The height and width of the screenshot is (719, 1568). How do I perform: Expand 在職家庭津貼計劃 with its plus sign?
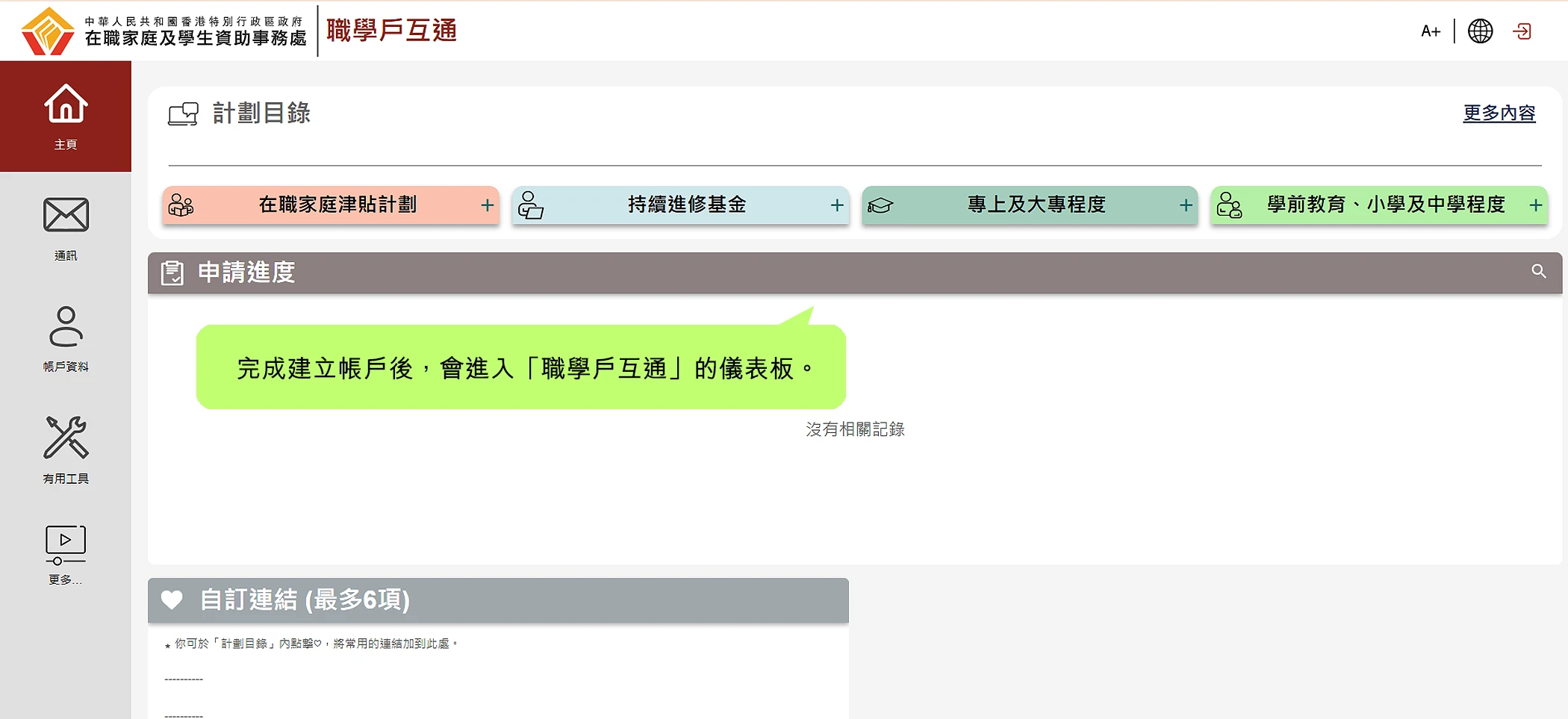pos(488,205)
